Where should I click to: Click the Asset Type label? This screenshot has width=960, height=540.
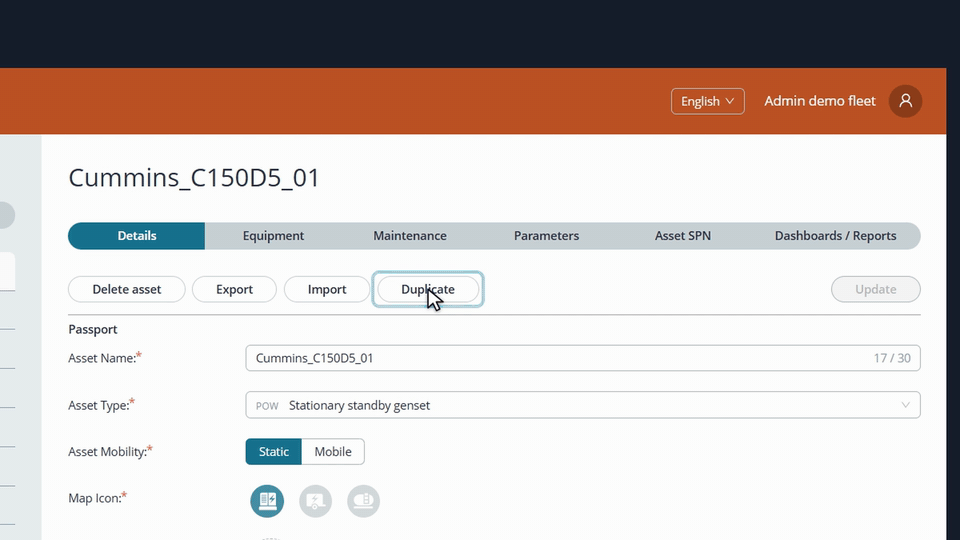pyautogui.click(x=101, y=405)
